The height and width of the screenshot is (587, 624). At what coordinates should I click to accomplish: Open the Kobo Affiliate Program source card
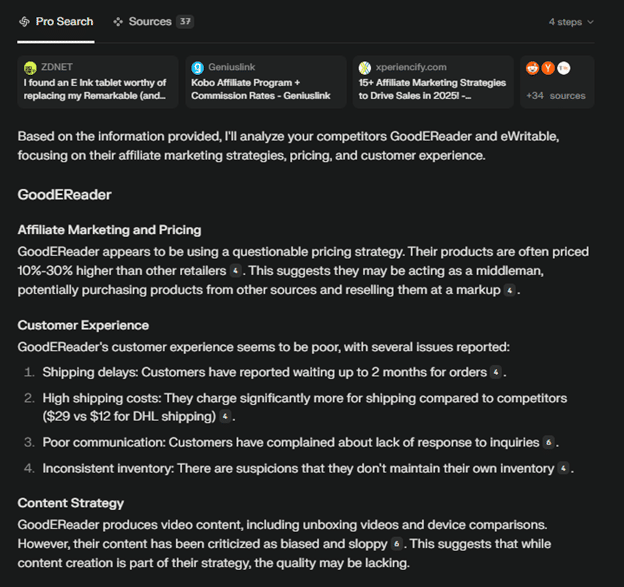266,82
